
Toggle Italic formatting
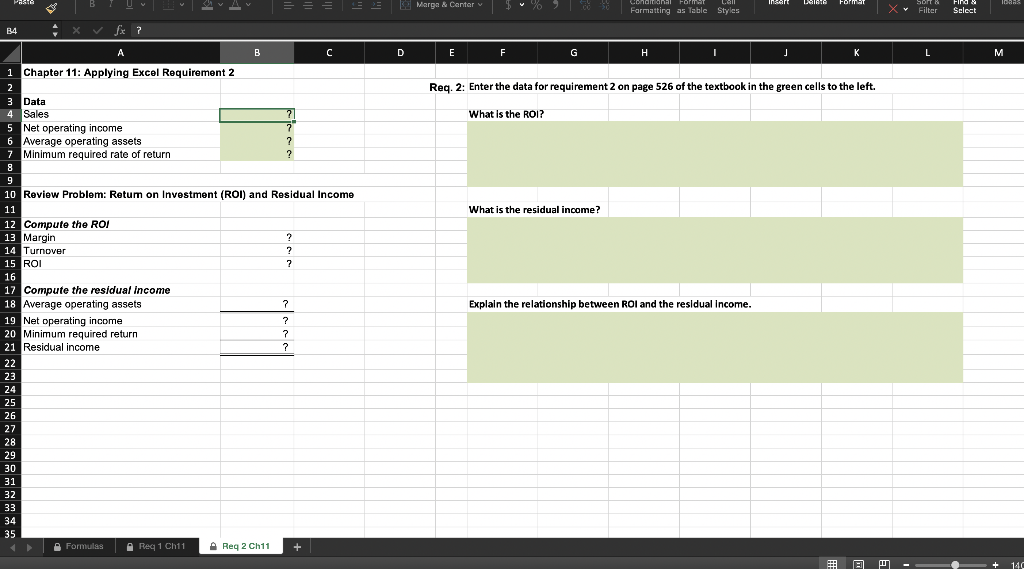[111, 5]
